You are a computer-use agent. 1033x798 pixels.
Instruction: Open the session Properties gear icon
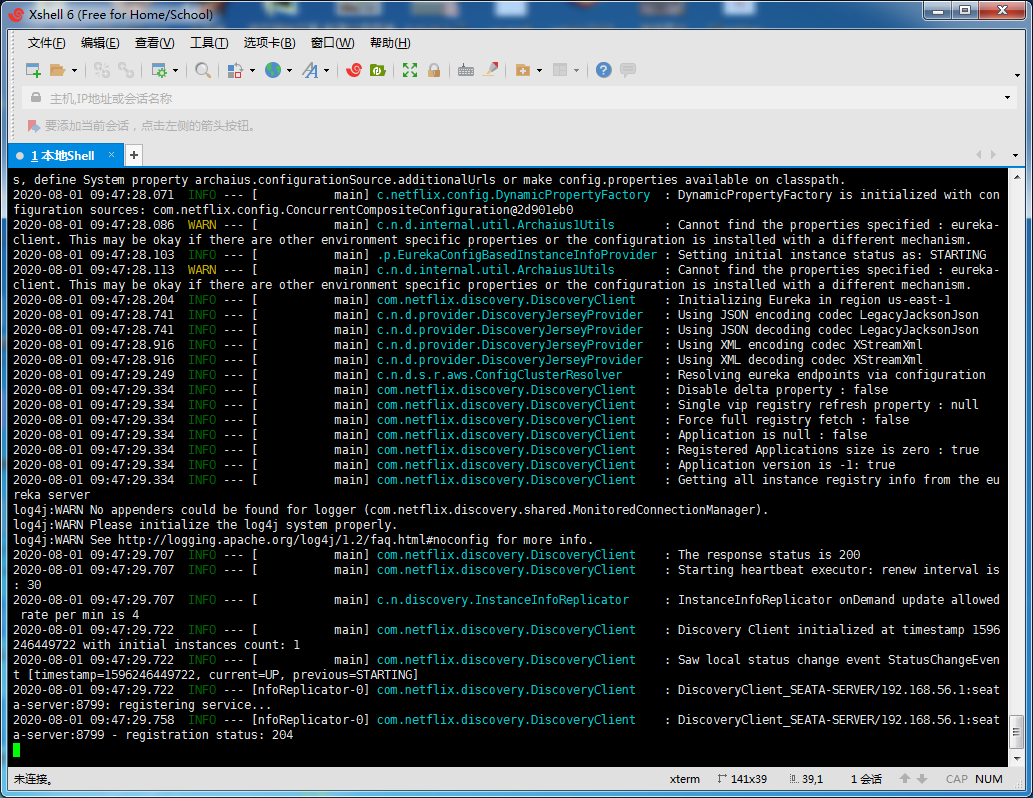[x=159, y=71]
